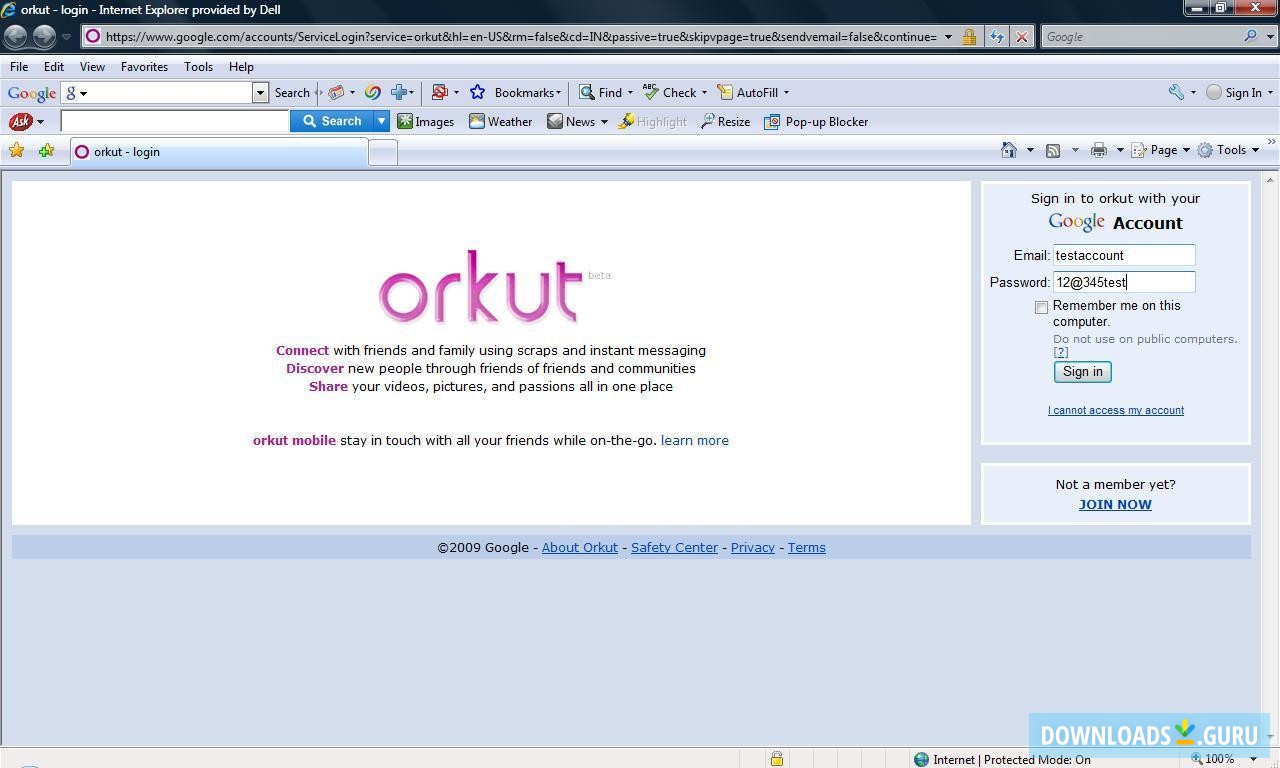Click the Google Toolbar Search button
This screenshot has width=1280, height=768.
[x=292, y=92]
